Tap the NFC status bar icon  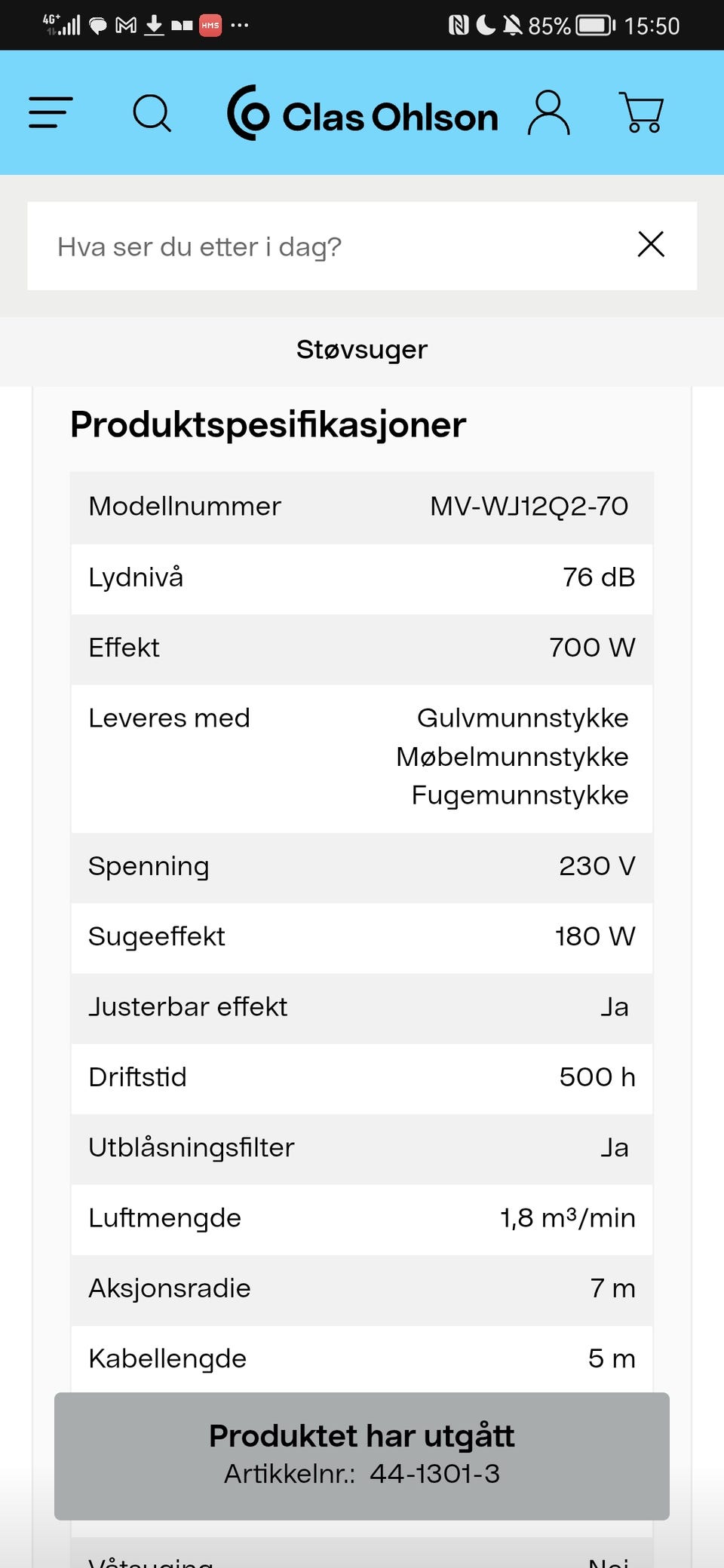458,26
